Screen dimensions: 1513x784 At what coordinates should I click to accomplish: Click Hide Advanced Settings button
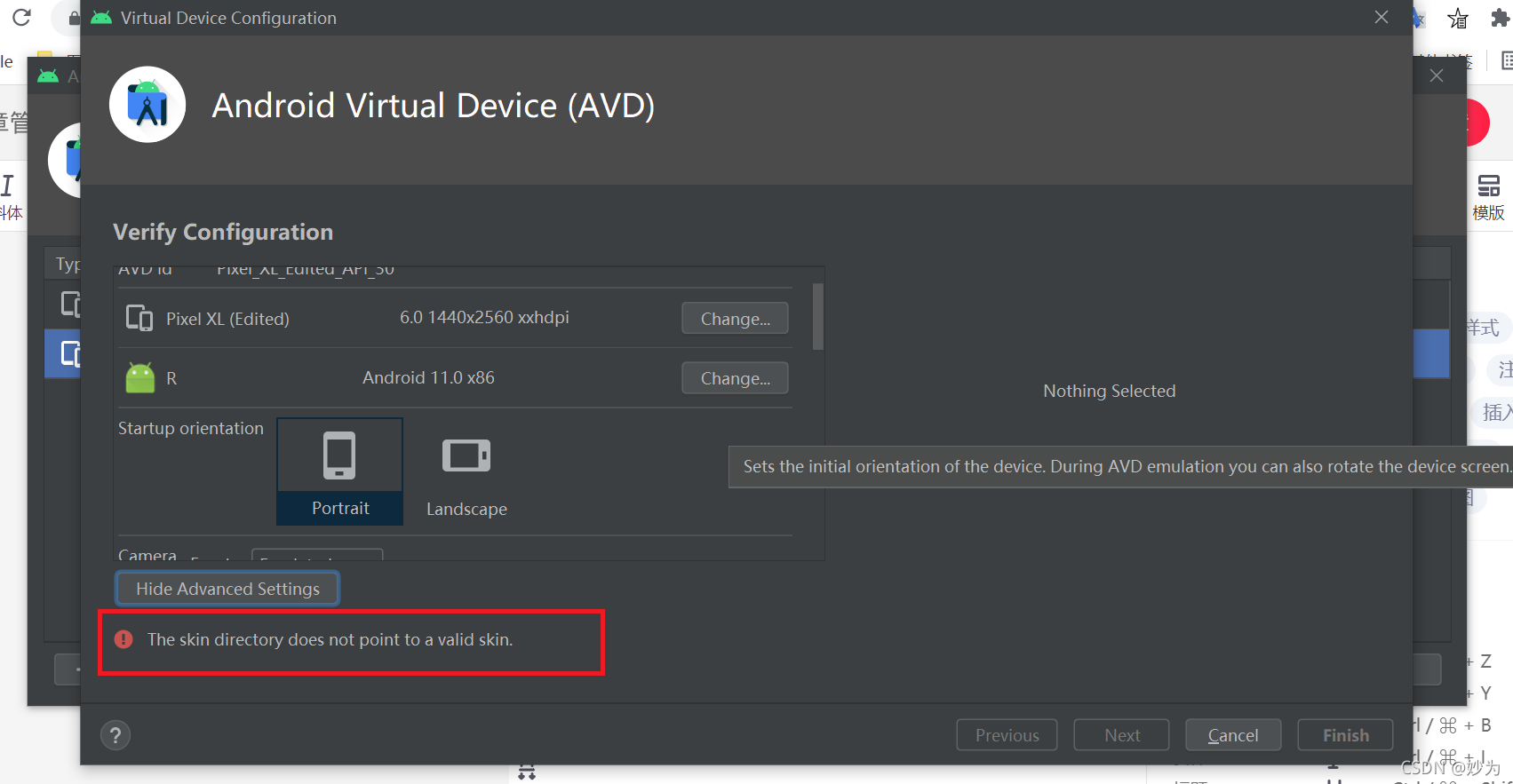click(x=227, y=589)
